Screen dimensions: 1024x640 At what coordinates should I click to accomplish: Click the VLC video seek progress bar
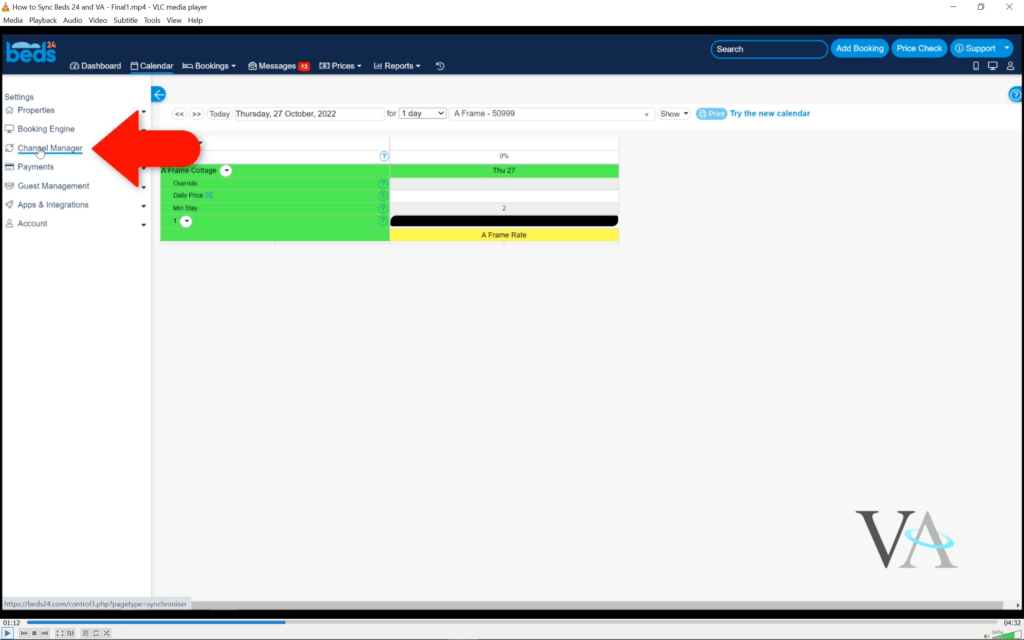(500, 622)
